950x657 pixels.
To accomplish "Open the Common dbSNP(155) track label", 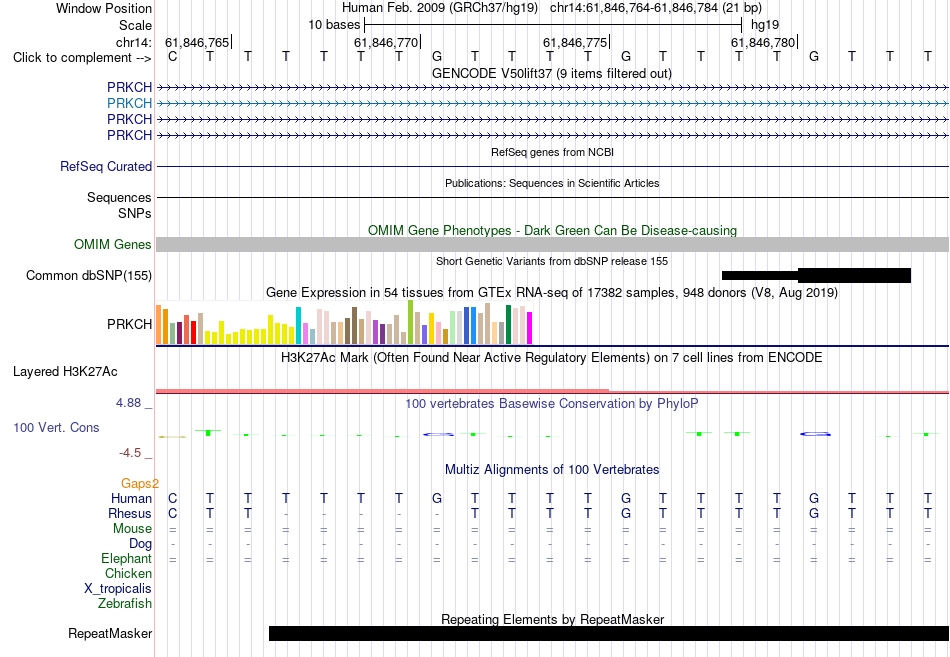I will coord(88,276).
